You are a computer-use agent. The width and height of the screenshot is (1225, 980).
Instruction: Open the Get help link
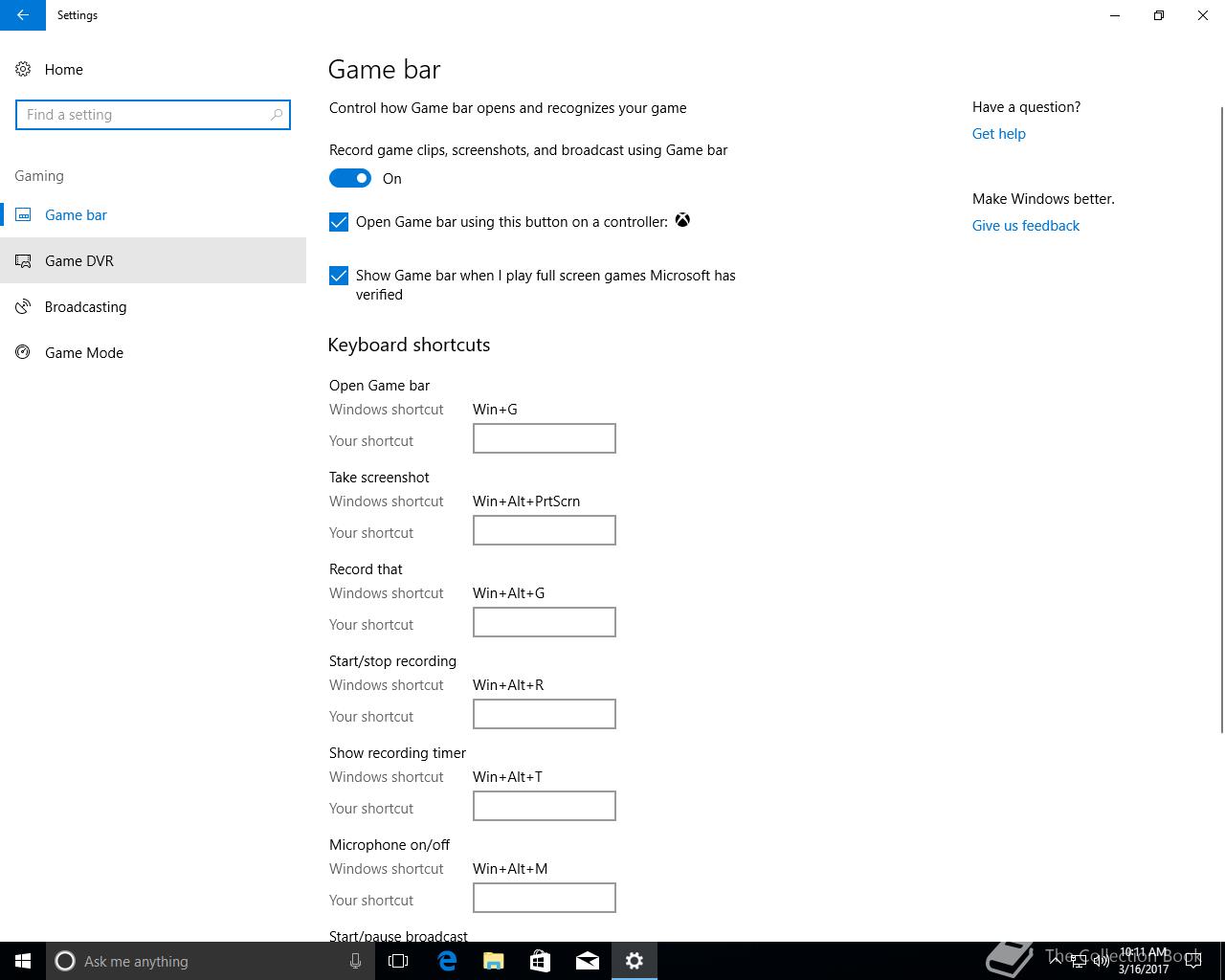click(999, 134)
